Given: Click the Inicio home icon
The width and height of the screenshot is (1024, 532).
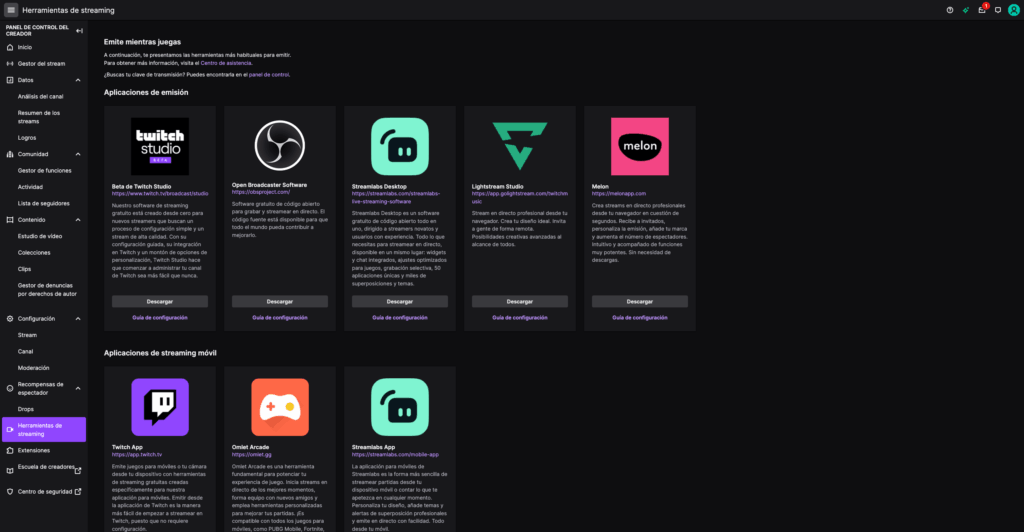Looking at the screenshot, I should point(10,47).
